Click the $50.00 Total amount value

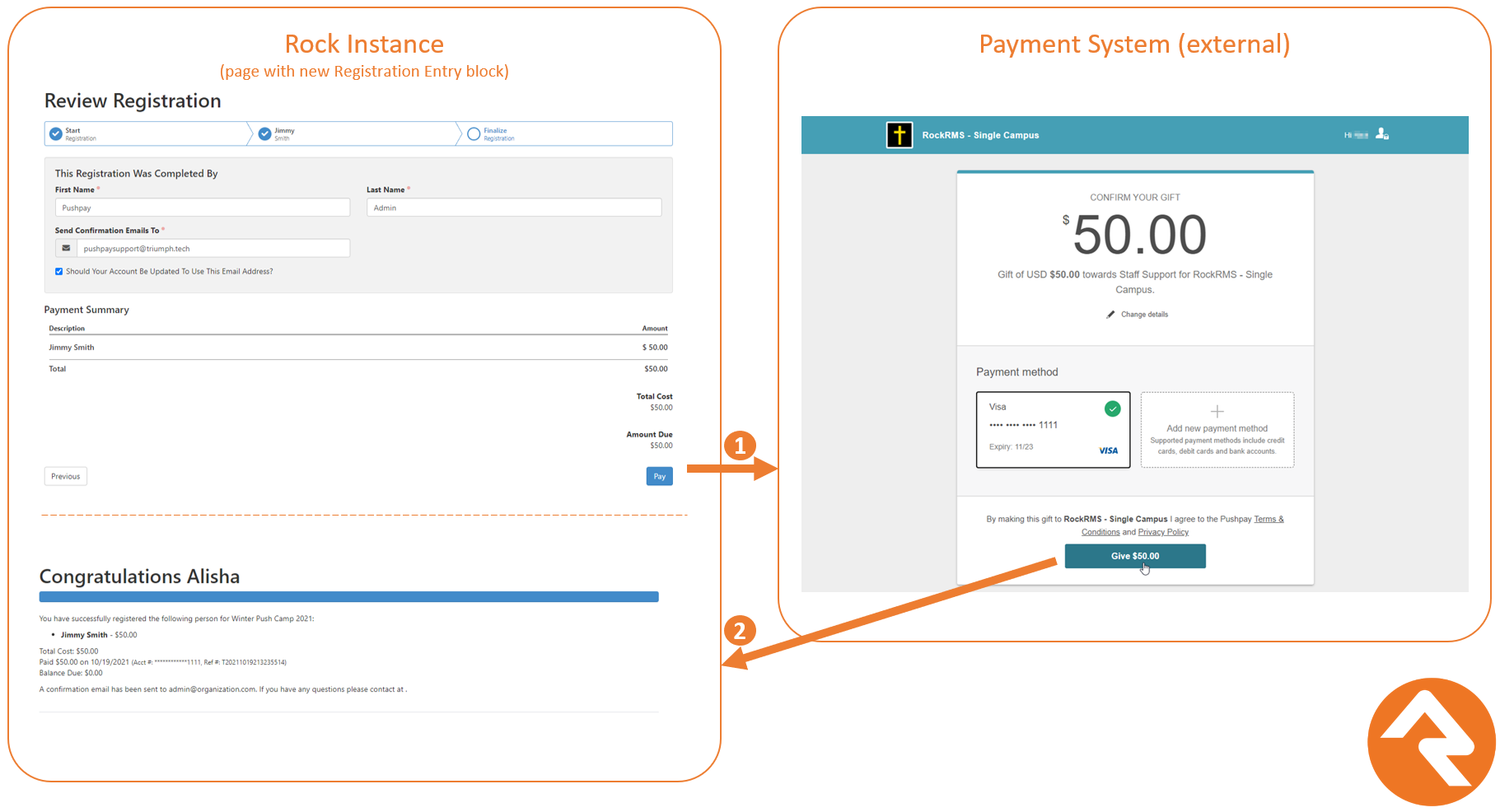[656, 369]
